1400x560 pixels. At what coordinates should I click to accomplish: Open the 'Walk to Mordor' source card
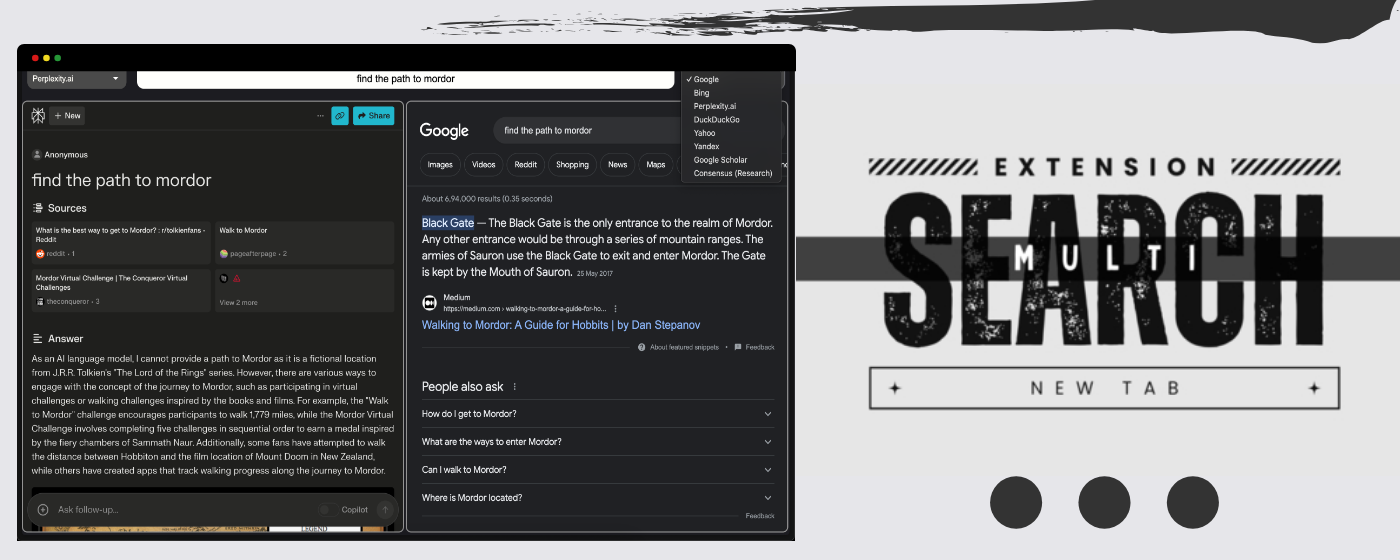[305, 243]
